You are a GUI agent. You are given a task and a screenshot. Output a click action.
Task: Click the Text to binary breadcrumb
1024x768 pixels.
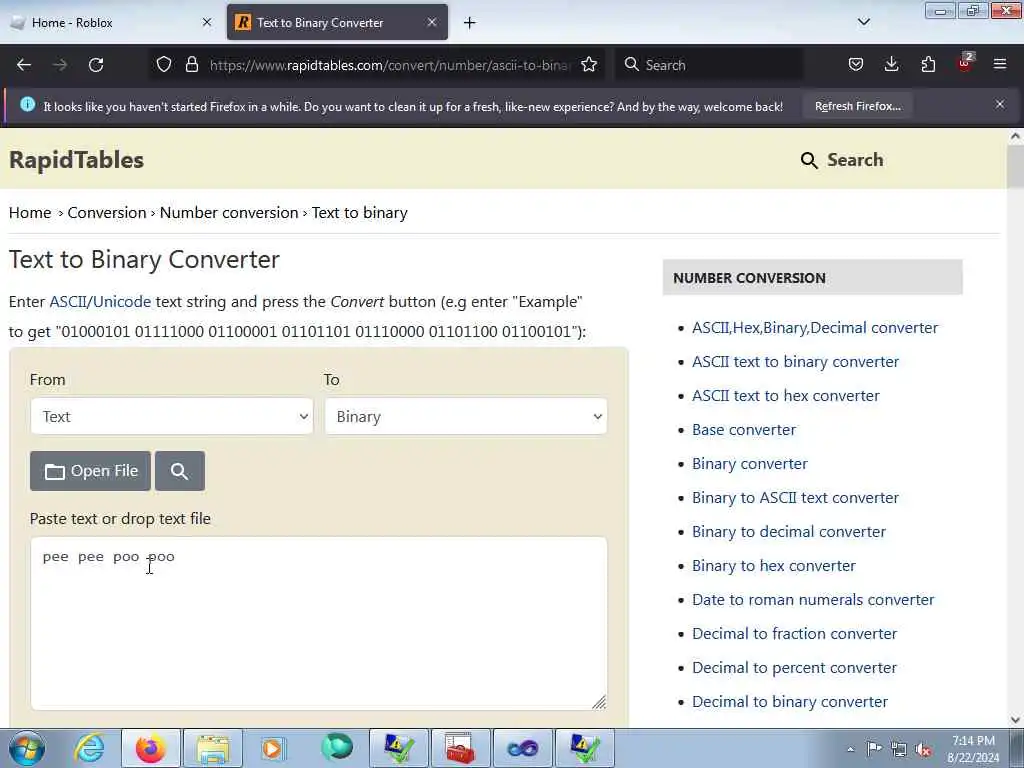click(360, 213)
